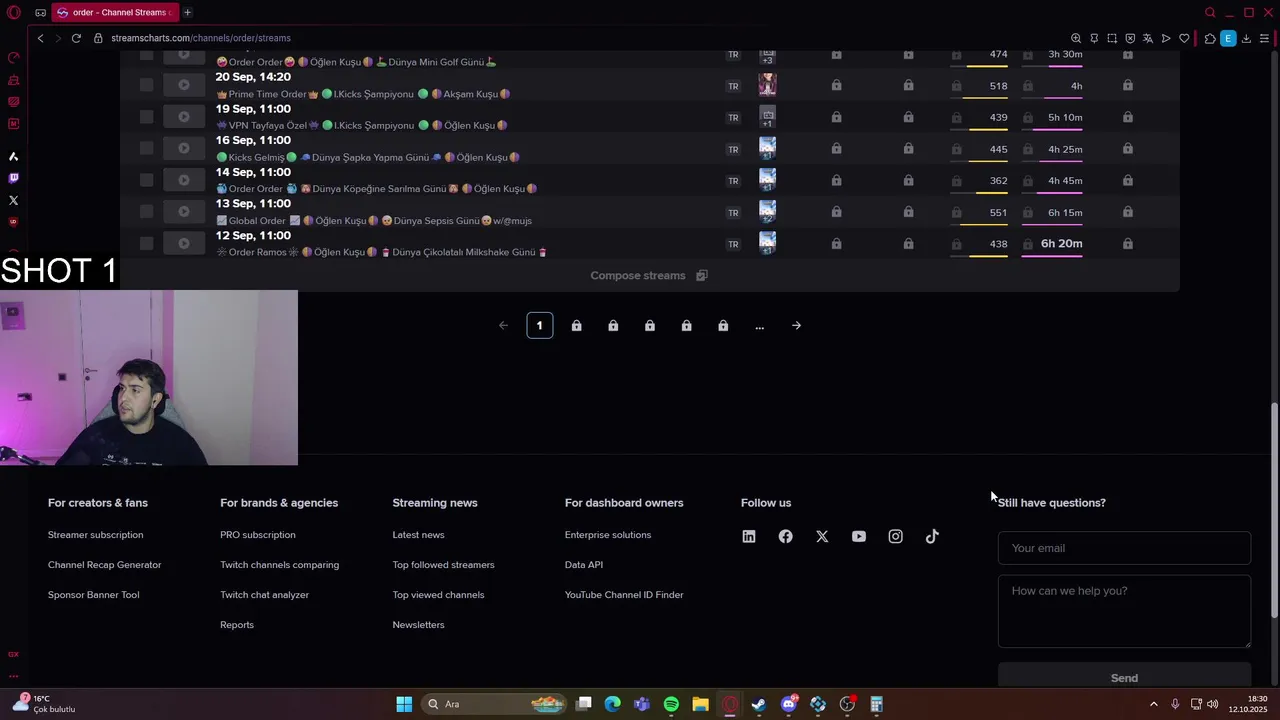The image size is (1280, 720).
Task: Open Steam from the taskbar
Action: 759,704
